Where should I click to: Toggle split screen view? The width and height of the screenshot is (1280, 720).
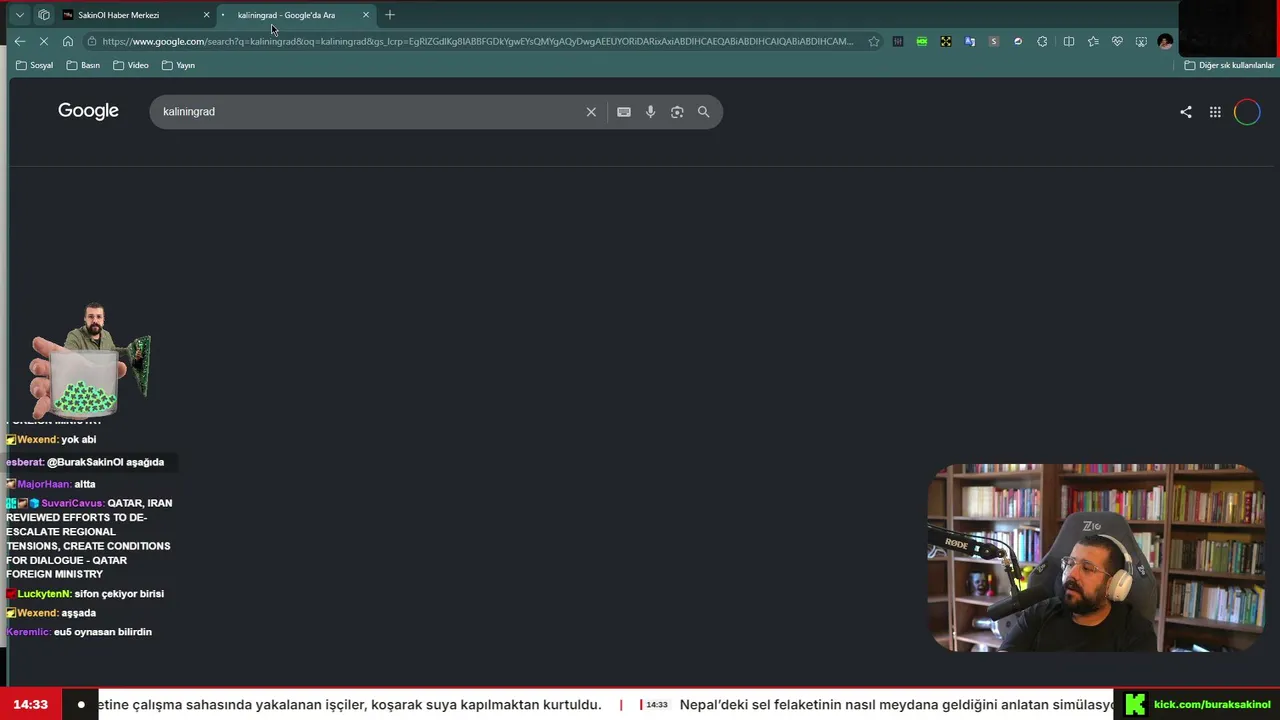tap(1069, 41)
